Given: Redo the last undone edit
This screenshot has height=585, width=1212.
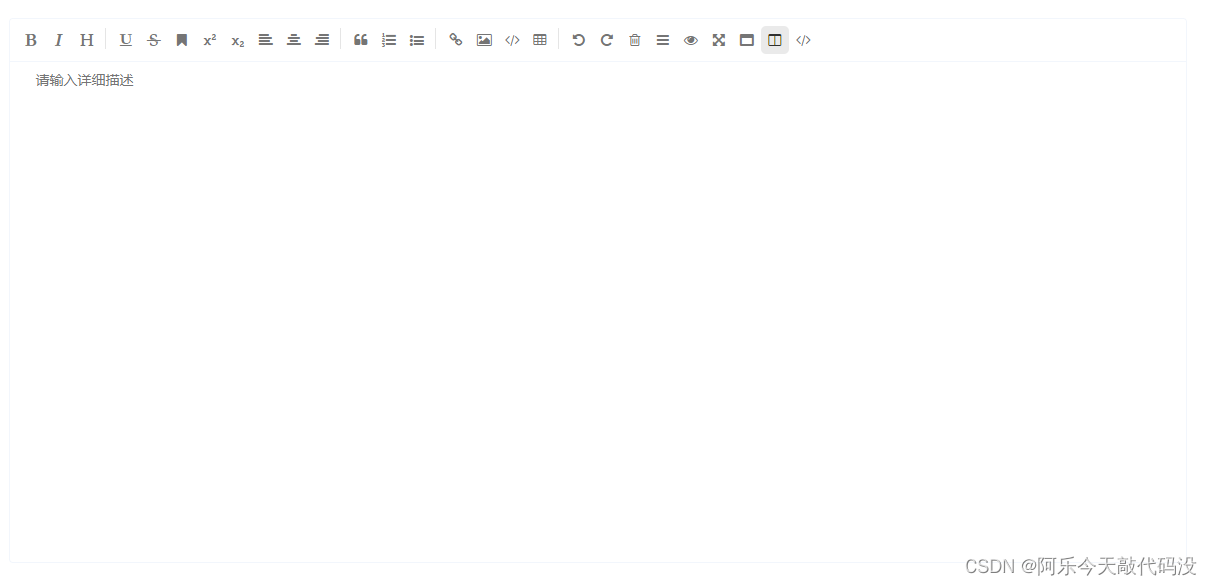Looking at the screenshot, I should click(x=607, y=40).
